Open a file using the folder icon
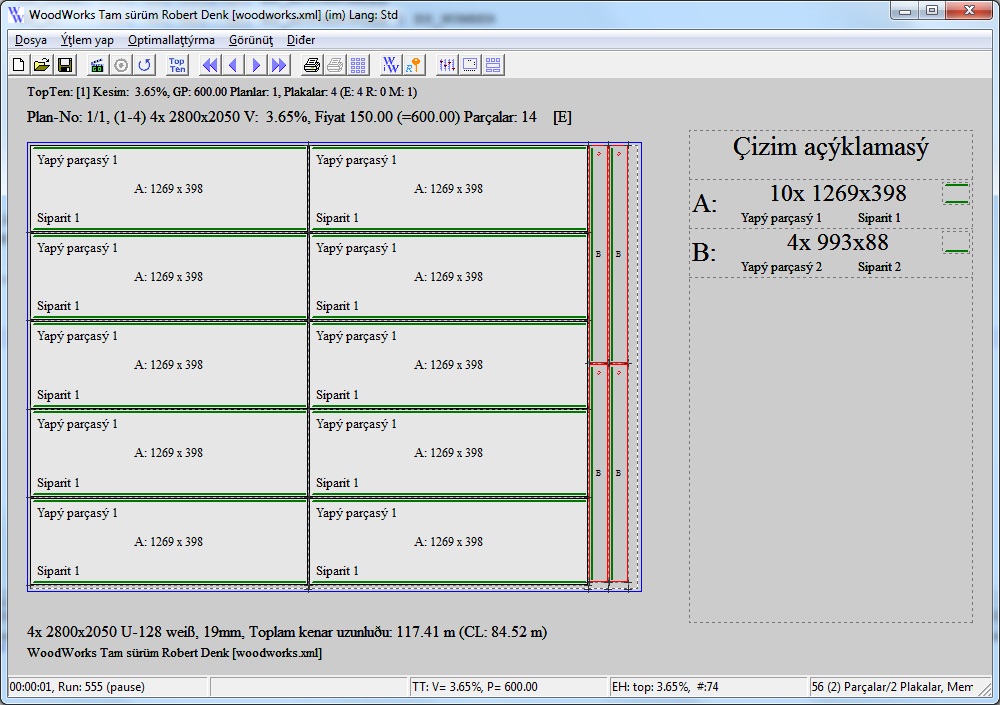This screenshot has height=705, width=1000. [41, 64]
